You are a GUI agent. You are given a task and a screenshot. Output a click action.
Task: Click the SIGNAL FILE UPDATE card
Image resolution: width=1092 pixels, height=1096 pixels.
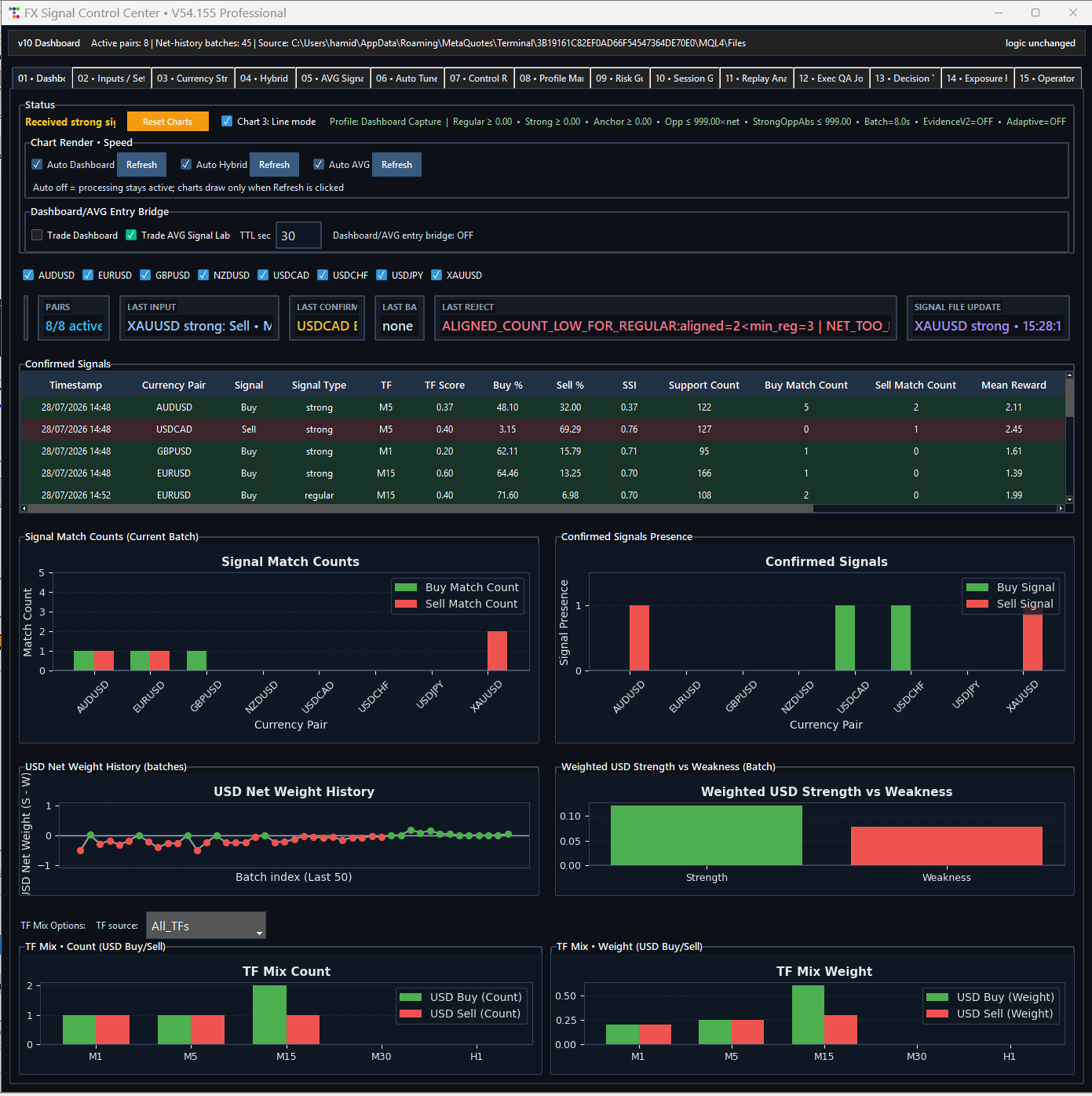tap(988, 318)
